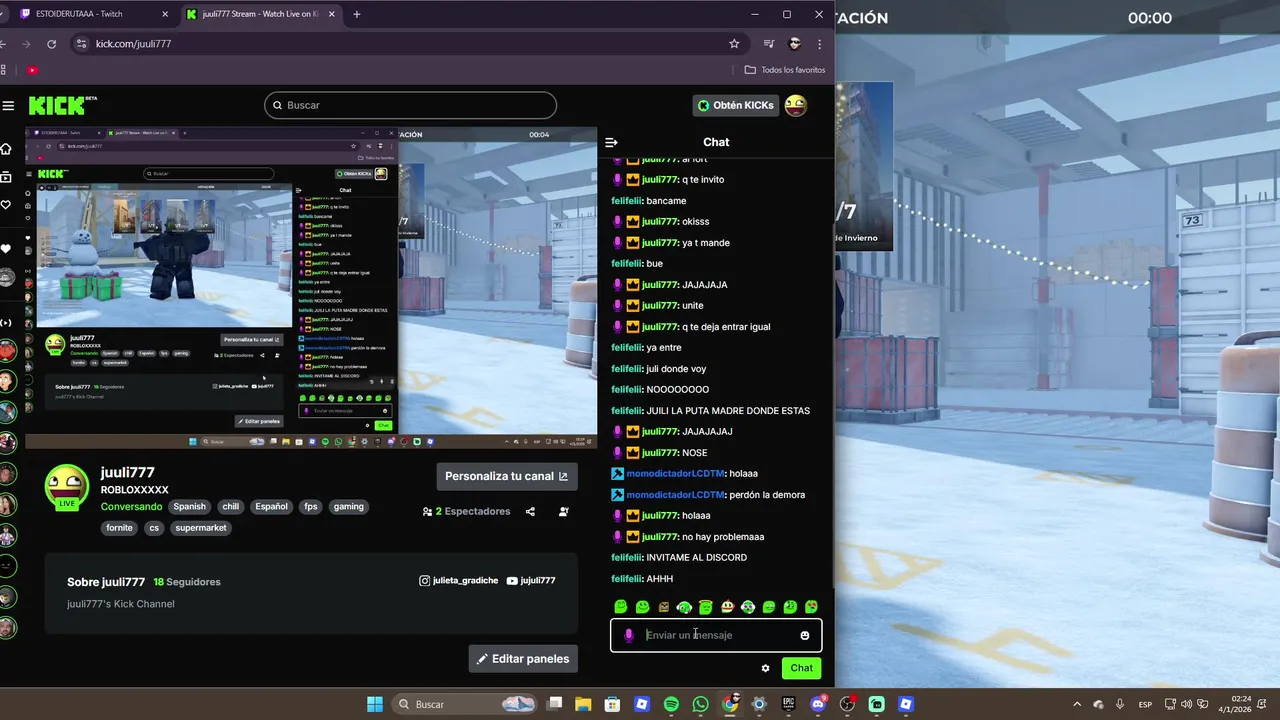Open juuli777 YouTube link

point(531,581)
